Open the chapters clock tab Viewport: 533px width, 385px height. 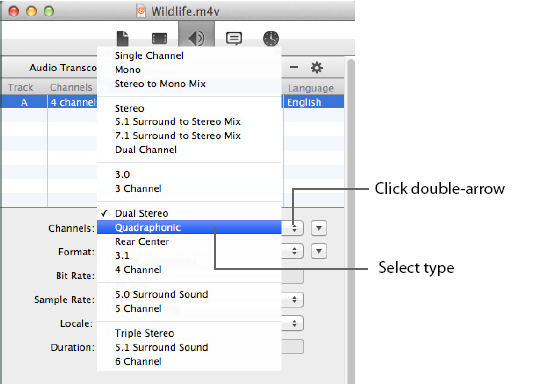(271, 38)
